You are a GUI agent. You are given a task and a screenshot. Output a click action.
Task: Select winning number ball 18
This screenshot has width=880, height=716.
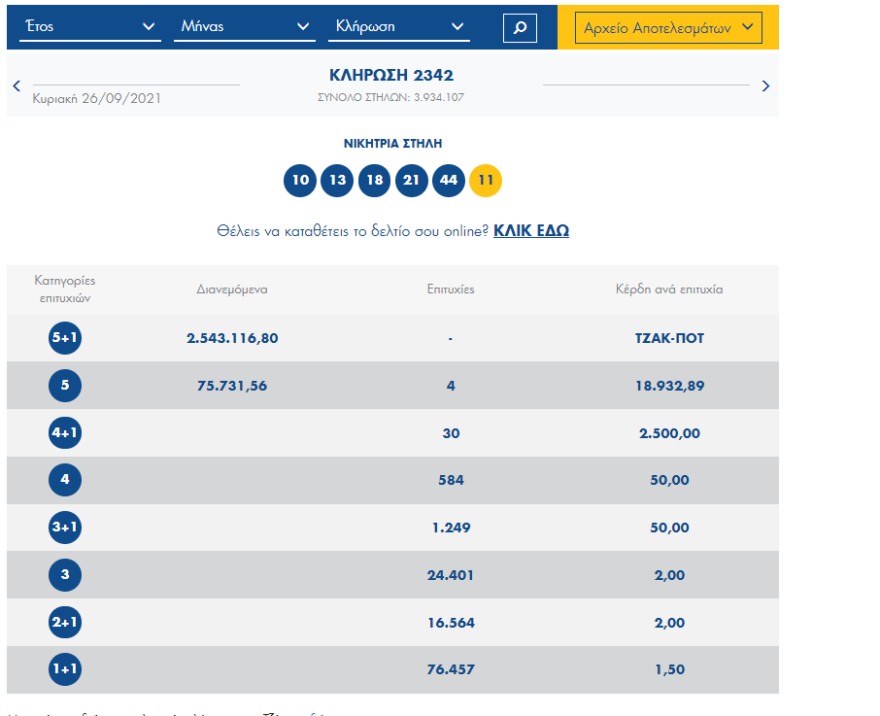pos(374,180)
